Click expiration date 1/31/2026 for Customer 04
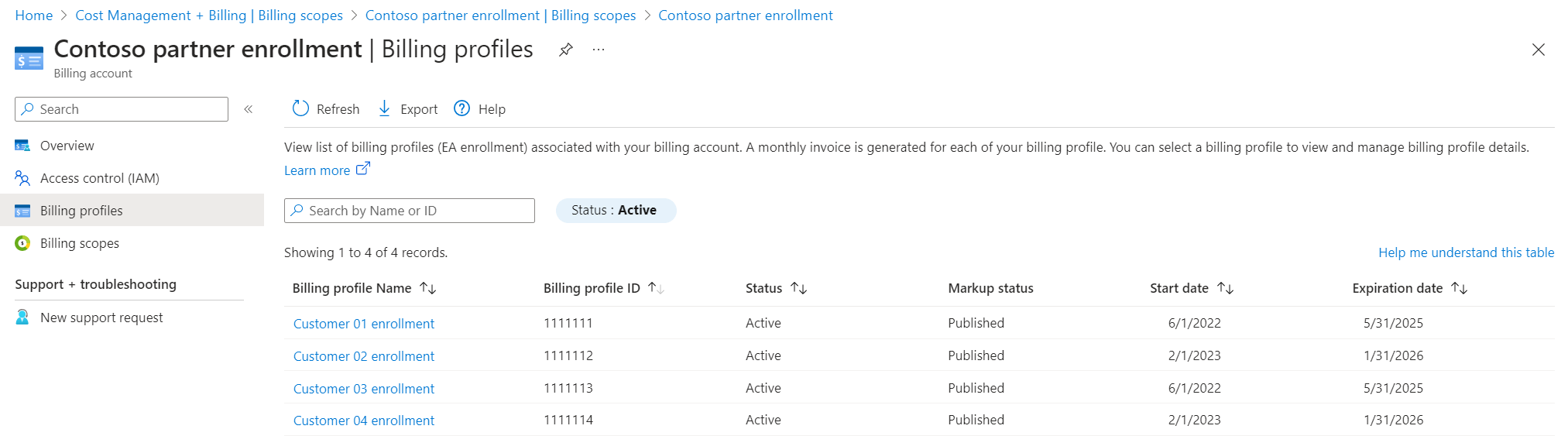The image size is (1568, 436). (x=1393, y=420)
